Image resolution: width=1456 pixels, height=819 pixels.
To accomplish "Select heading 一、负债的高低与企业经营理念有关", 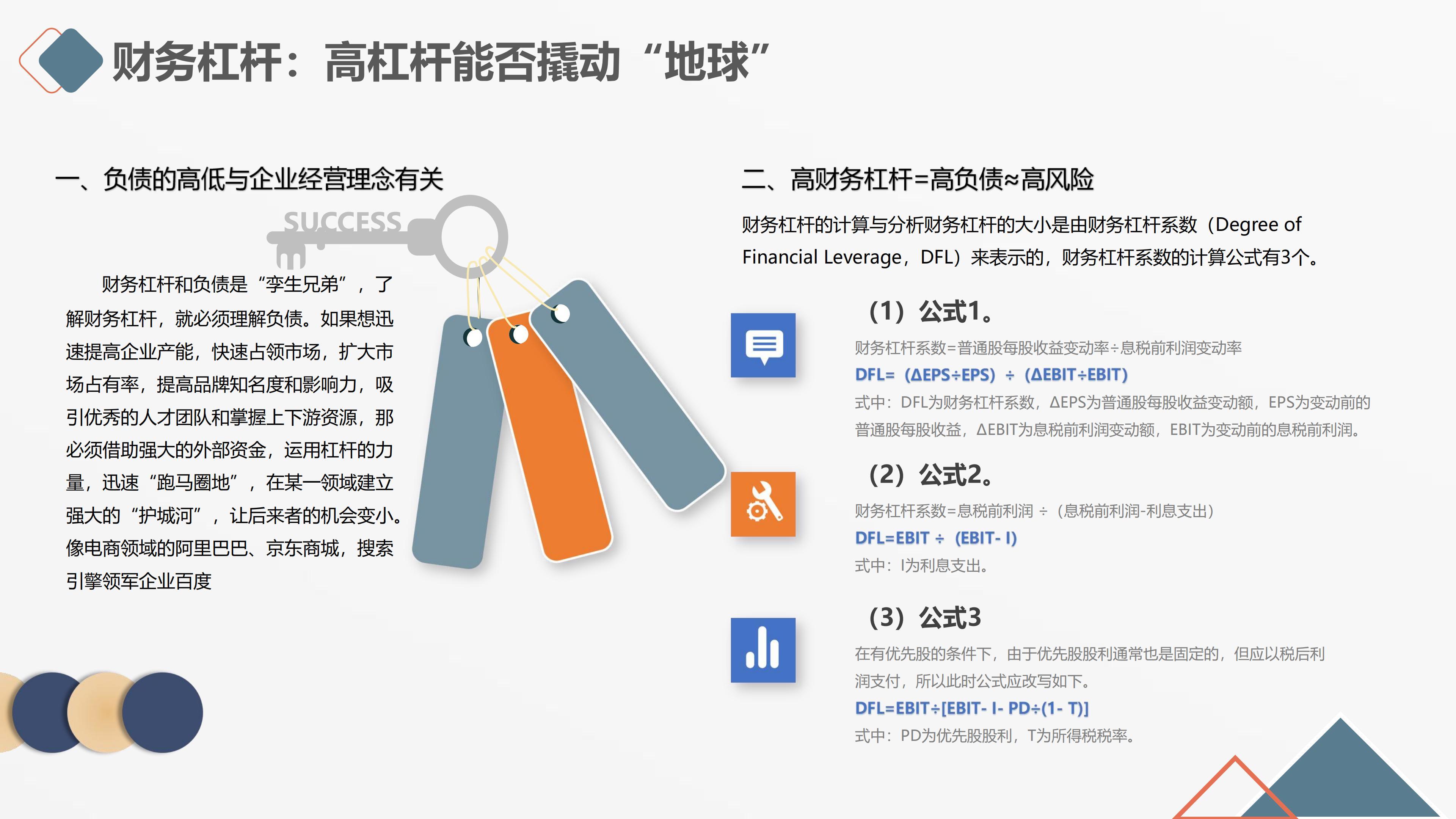I will [x=249, y=180].
